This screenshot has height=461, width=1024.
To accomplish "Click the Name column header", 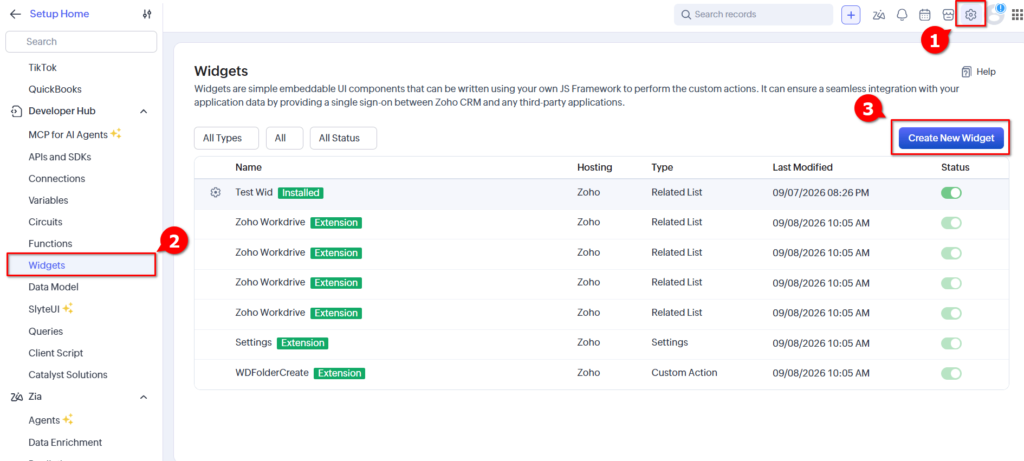I will tap(248, 167).
